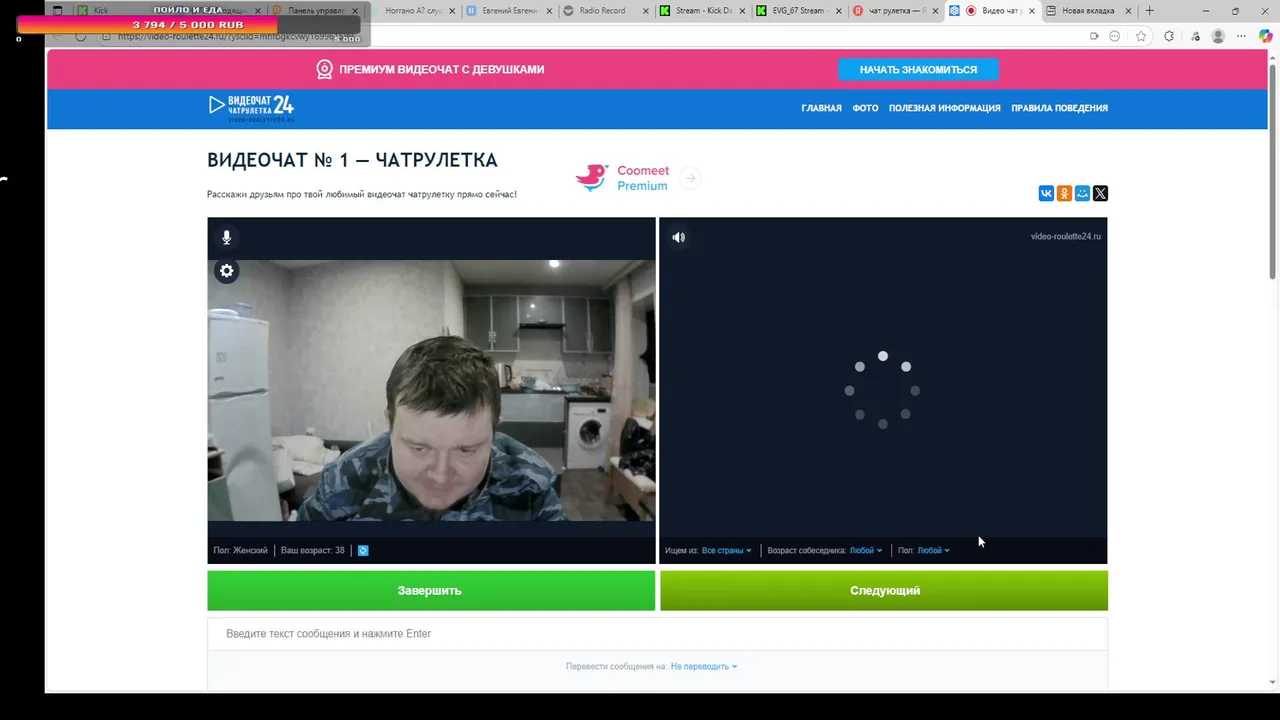Click the ВИДЕОЧАТ № 1 — ЧАТРУЛЕТКА heading
The image size is (1280, 720).
pyautogui.click(x=352, y=160)
